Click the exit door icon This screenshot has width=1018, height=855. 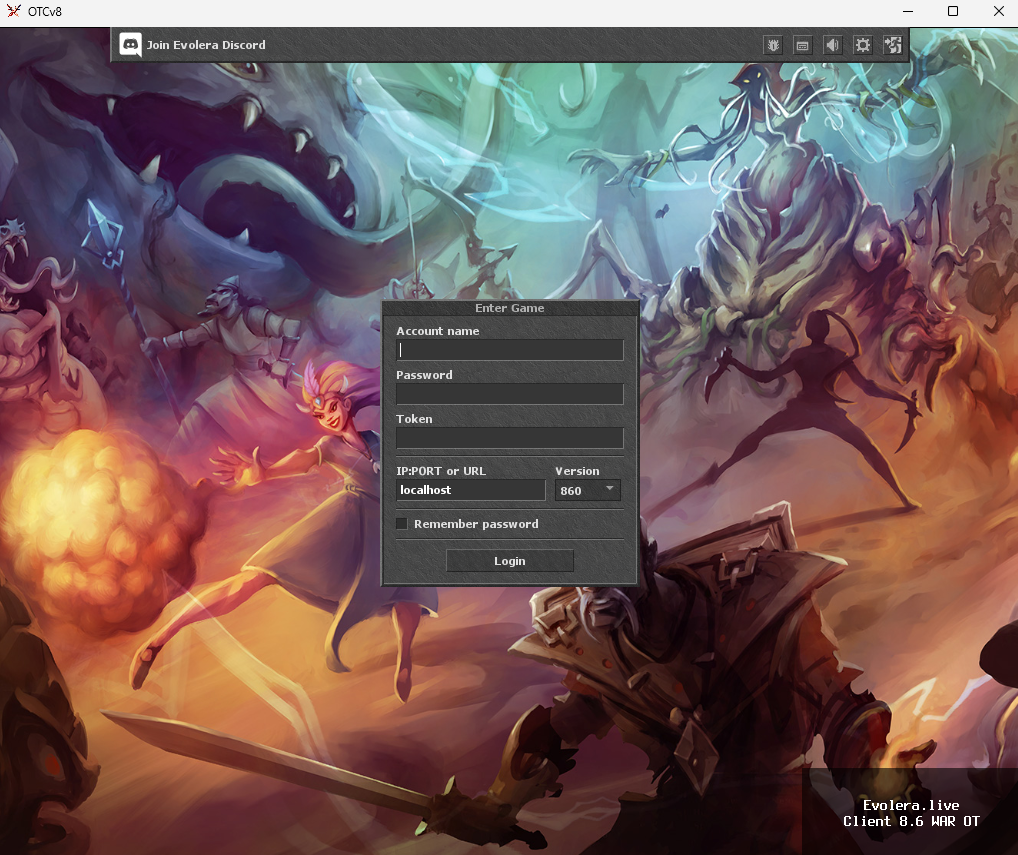(893, 45)
